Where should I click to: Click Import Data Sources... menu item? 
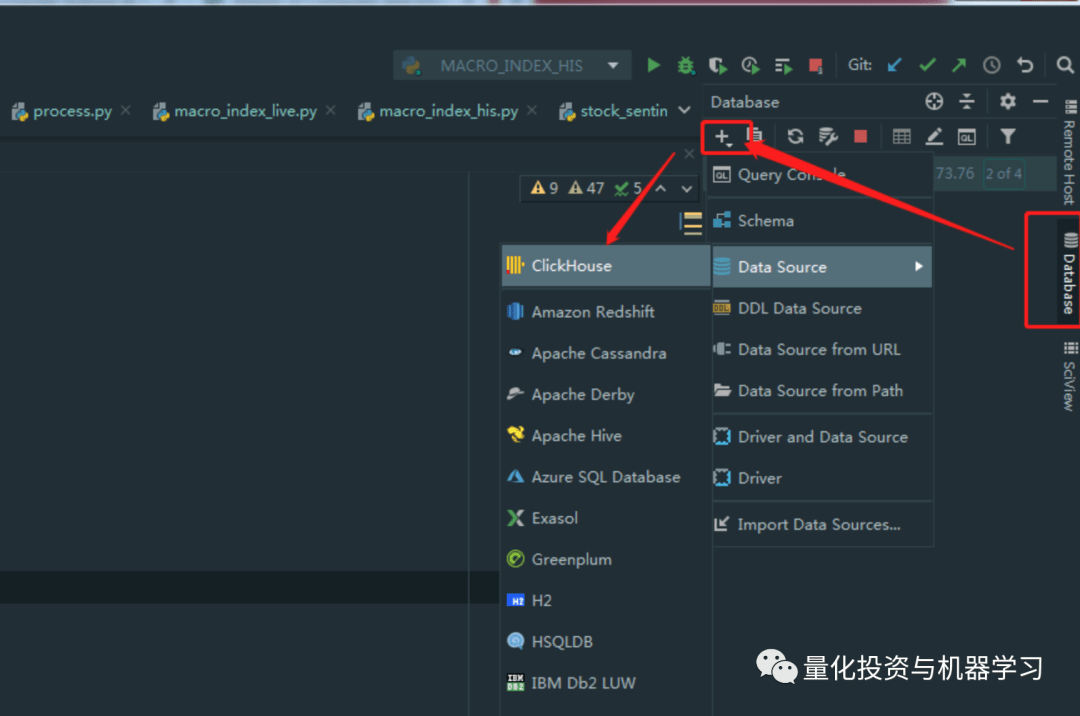tap(821, 525)
